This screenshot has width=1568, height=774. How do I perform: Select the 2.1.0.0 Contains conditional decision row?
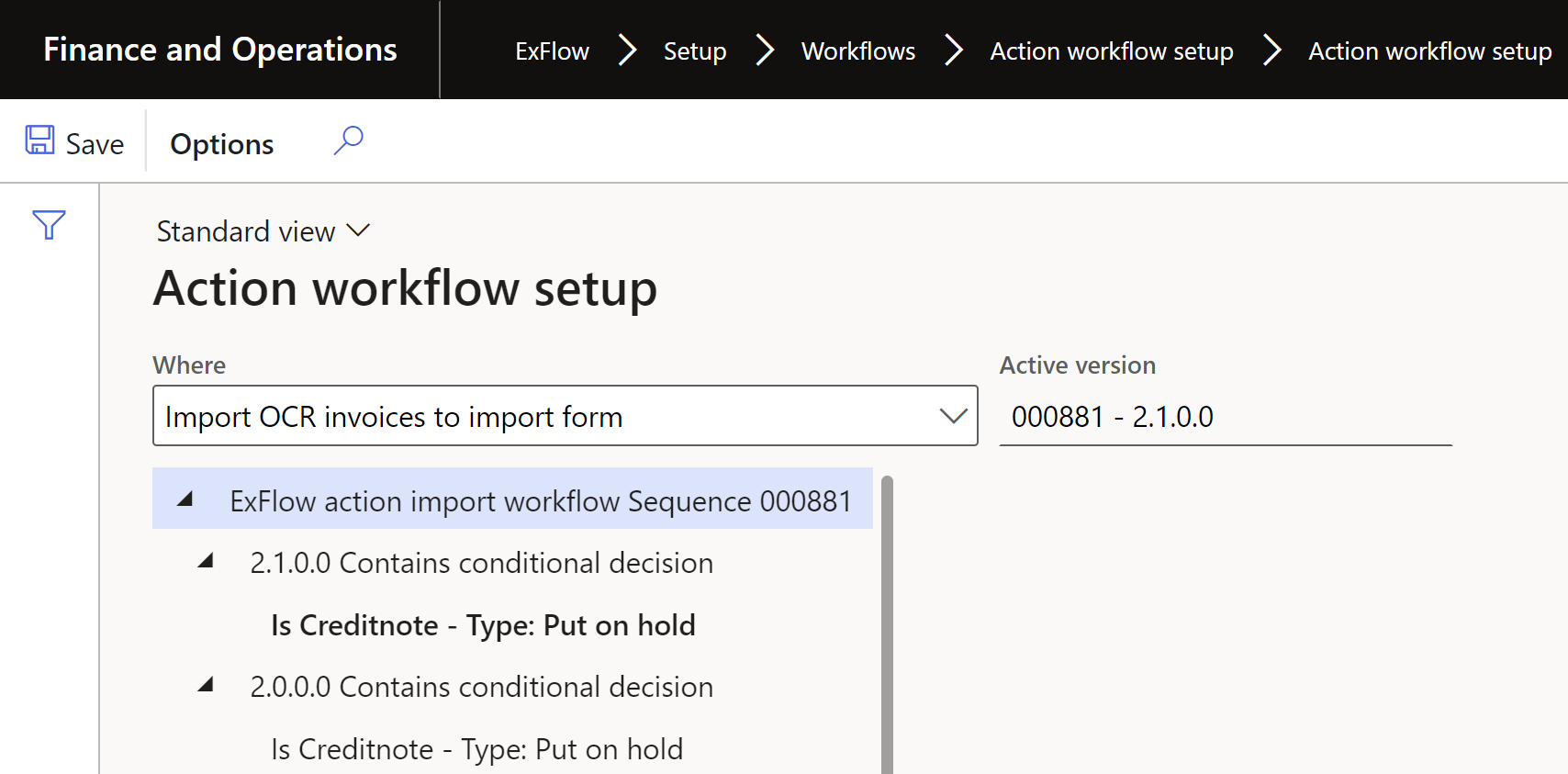[x=482, y=563]
